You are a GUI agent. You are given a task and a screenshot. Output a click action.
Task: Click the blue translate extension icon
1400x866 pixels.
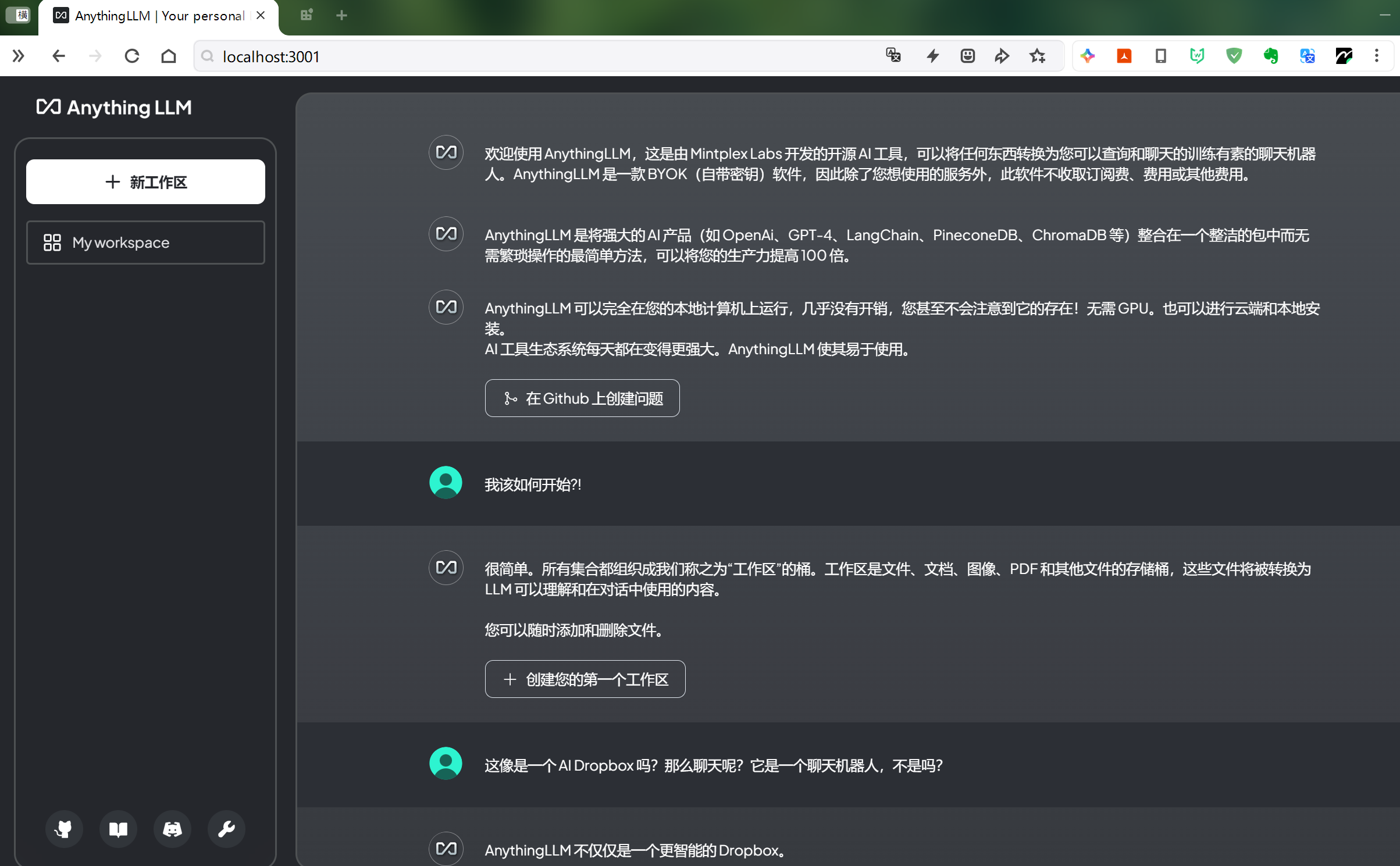tap(1308, 56)
